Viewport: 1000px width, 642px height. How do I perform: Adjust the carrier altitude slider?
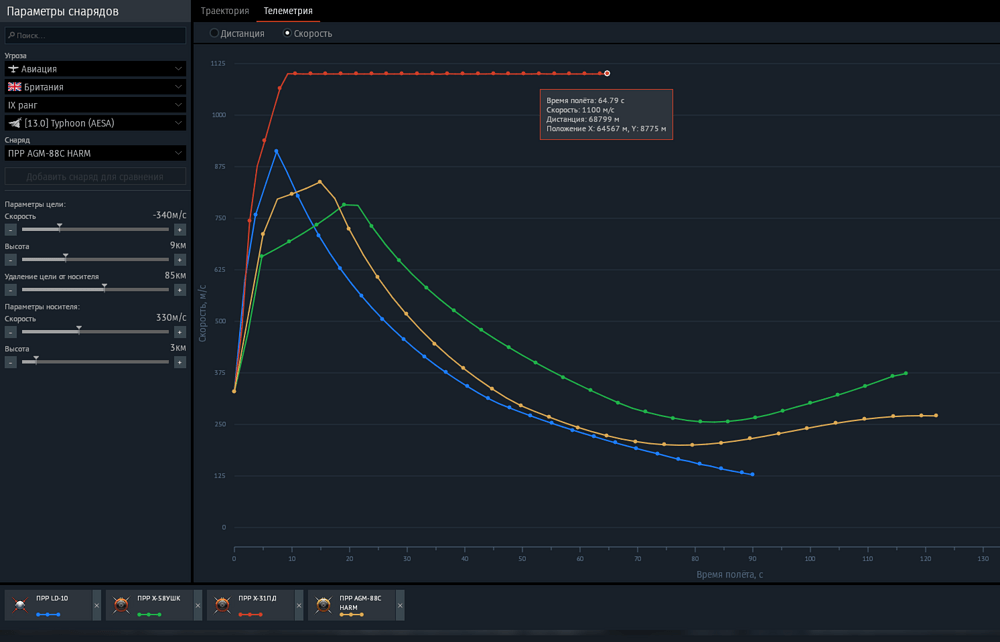96,361
